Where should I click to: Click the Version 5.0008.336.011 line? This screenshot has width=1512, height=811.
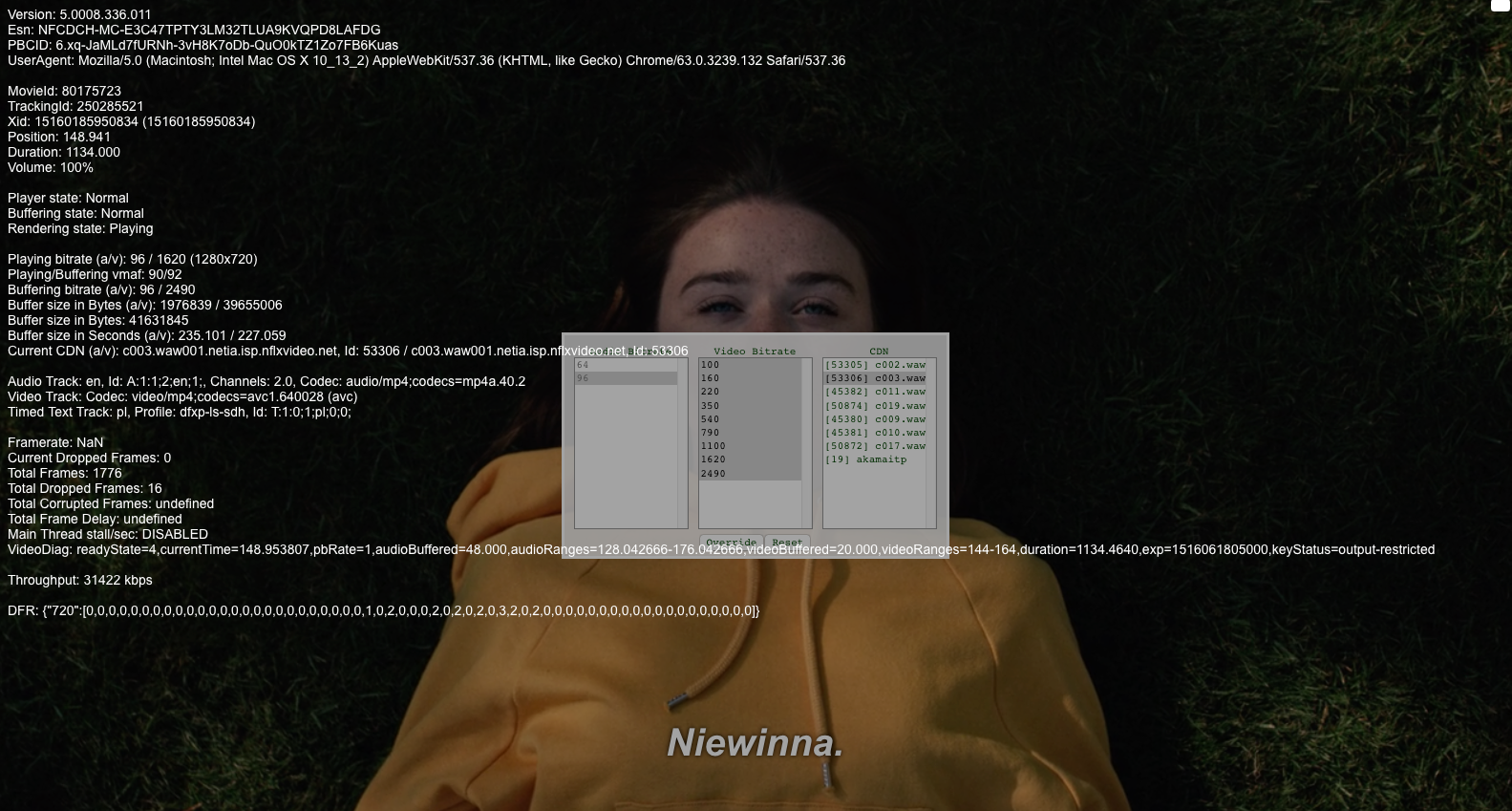click(x=79, y=14)
